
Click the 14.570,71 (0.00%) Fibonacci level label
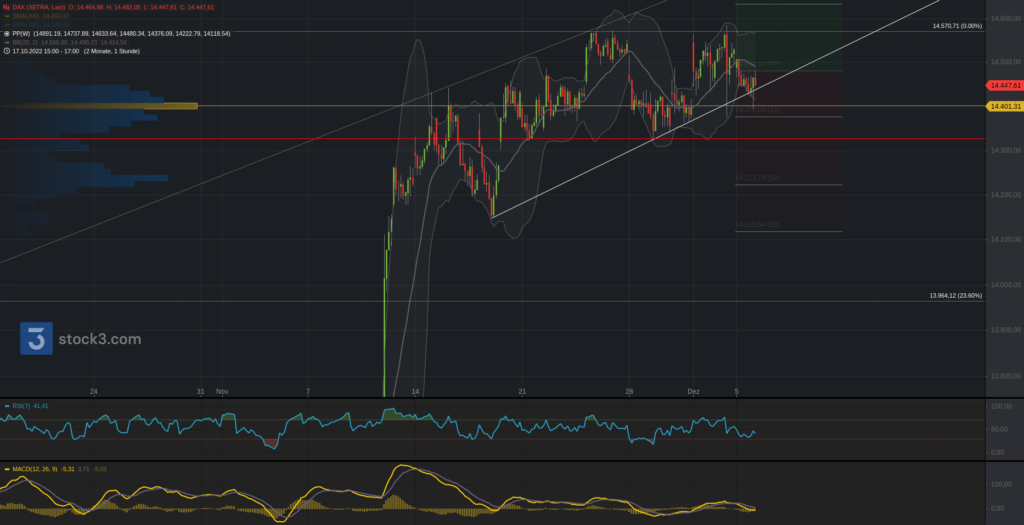[956, 26]
